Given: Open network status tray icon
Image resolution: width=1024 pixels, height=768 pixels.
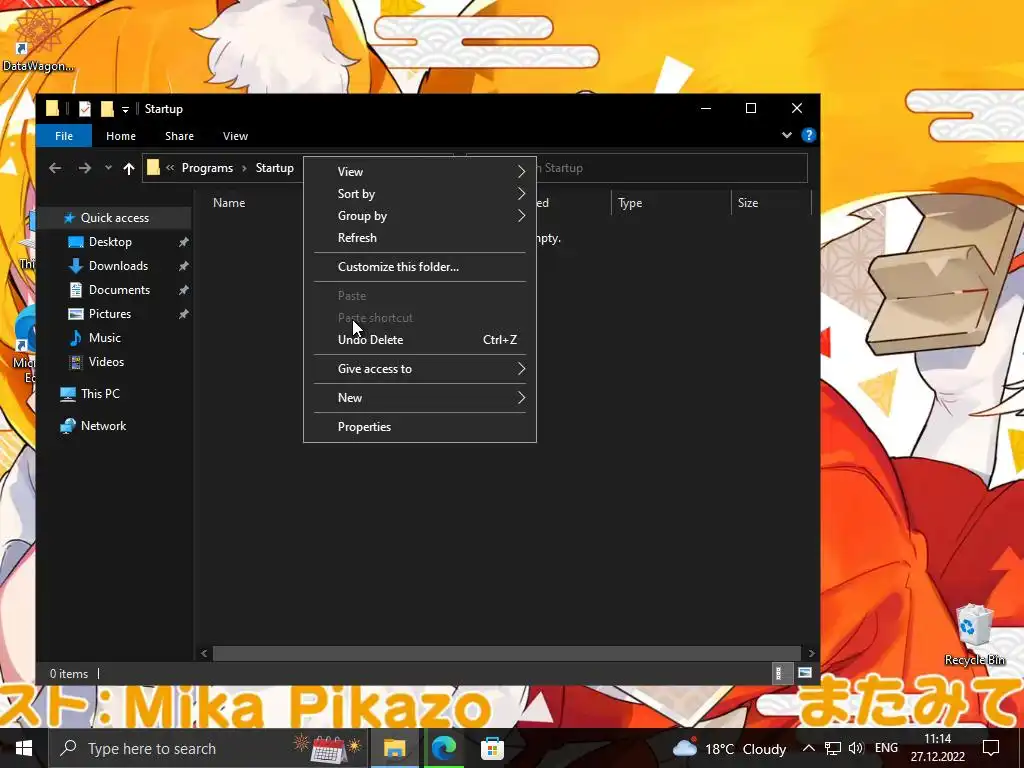Looking at the screenshot, I should click(x=832, y=748).
